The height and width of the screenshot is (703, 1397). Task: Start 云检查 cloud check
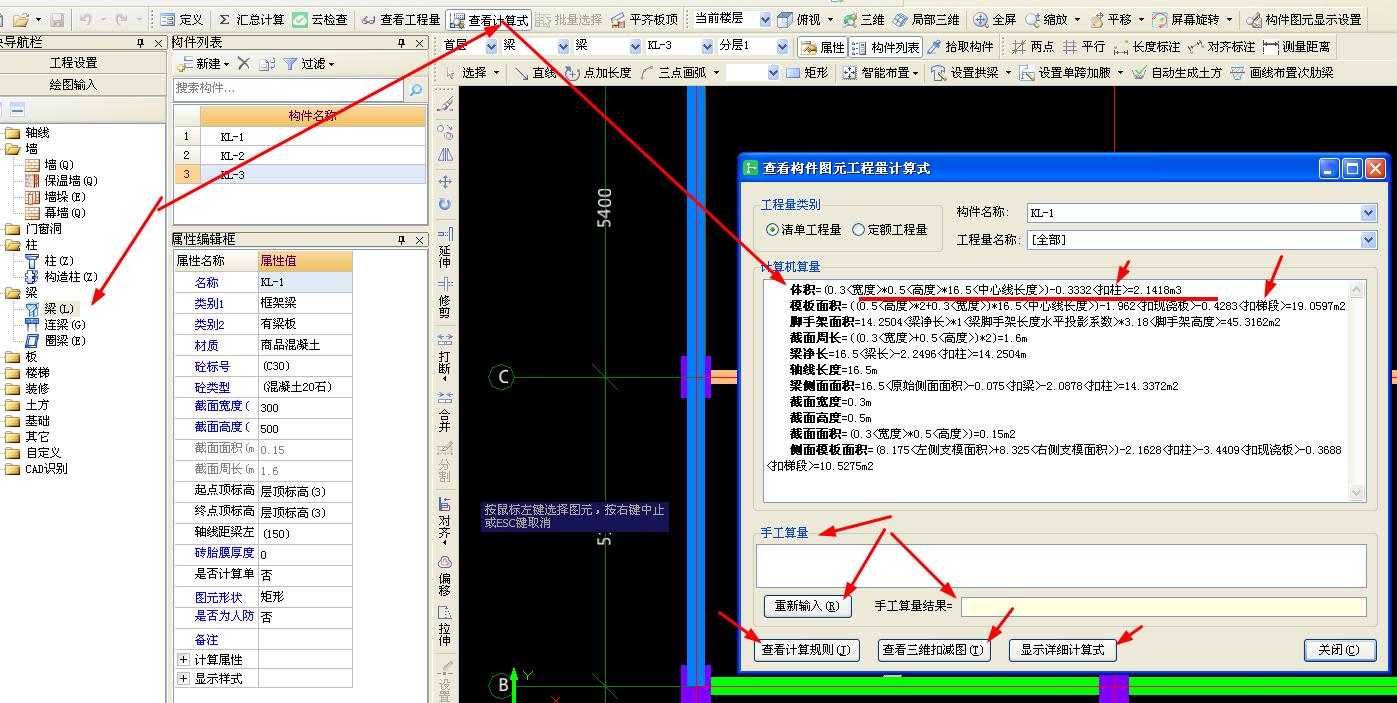321,20
